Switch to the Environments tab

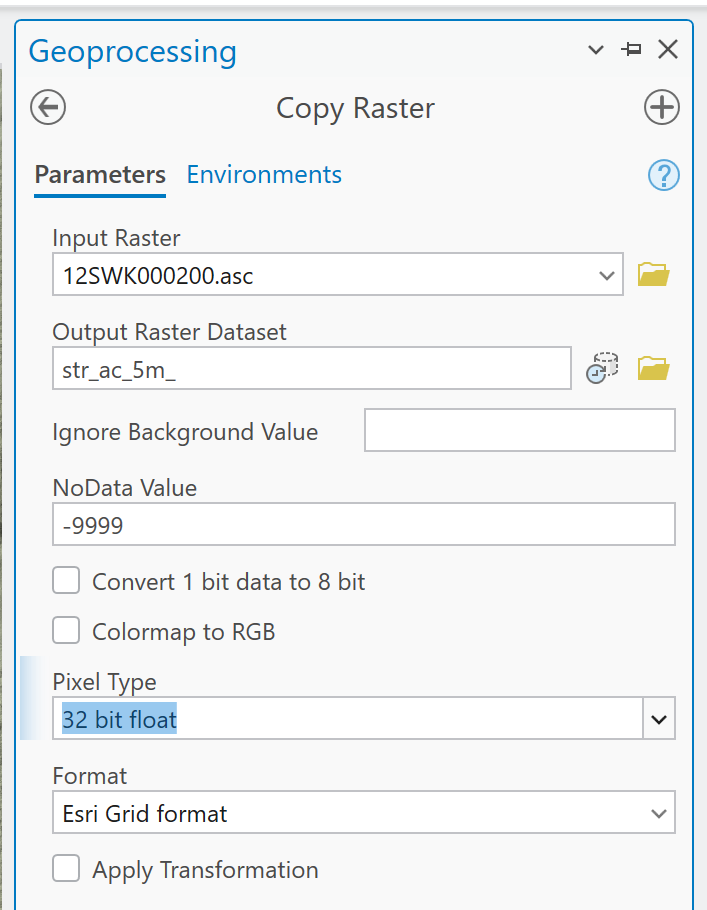coord(263,174)
